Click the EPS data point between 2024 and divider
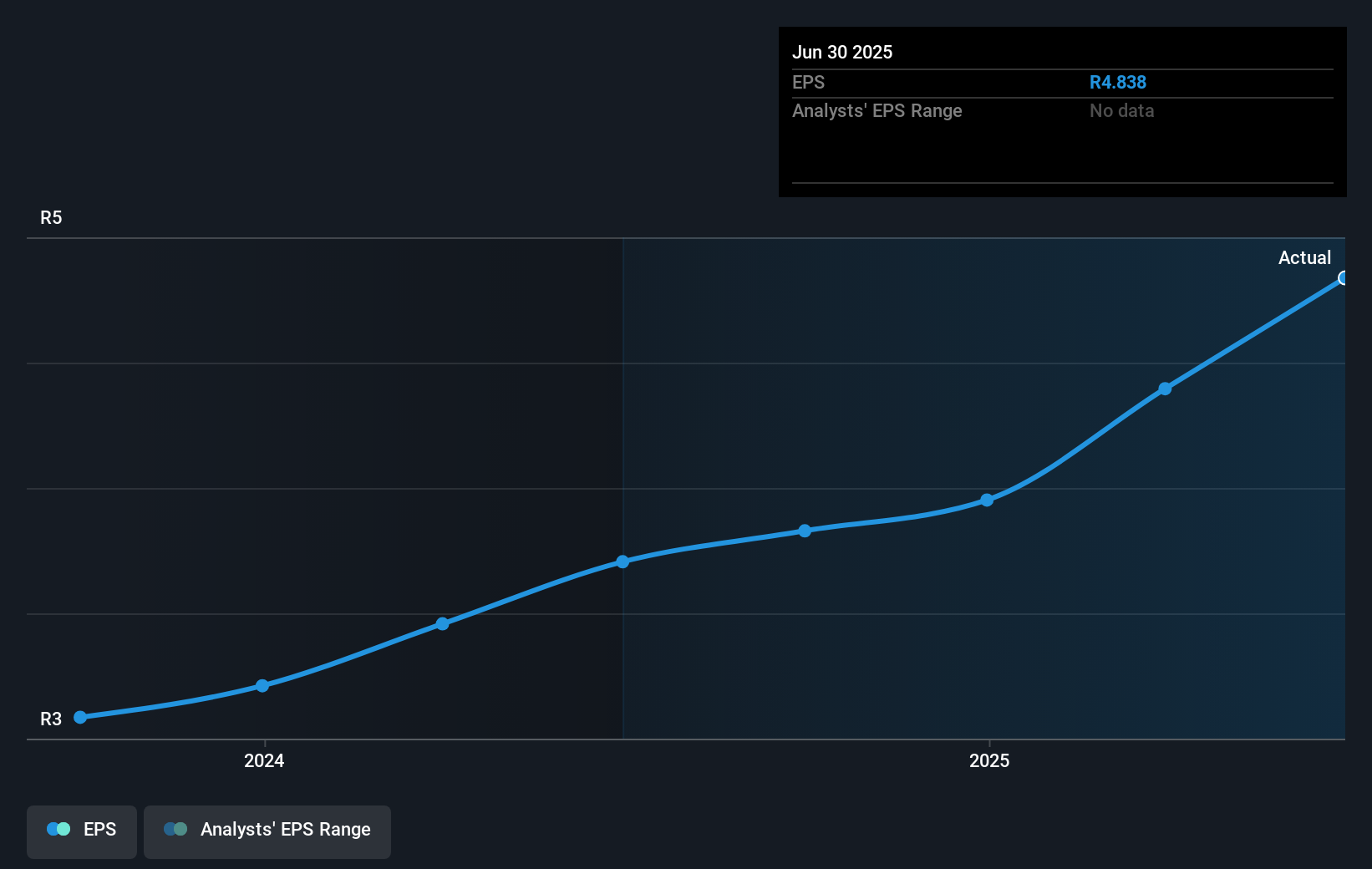Viewport: 1372px width, 869px height. pos(443,623)
